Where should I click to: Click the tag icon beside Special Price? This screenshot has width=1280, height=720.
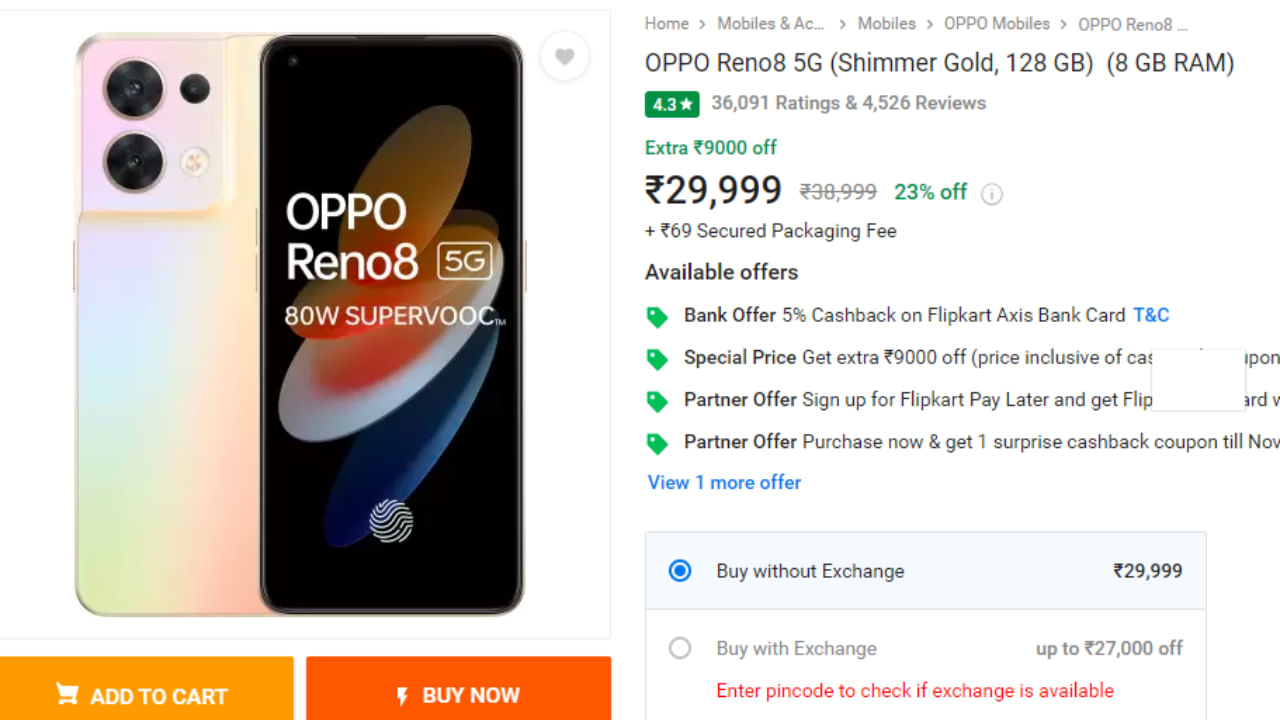tap(657, 358)
